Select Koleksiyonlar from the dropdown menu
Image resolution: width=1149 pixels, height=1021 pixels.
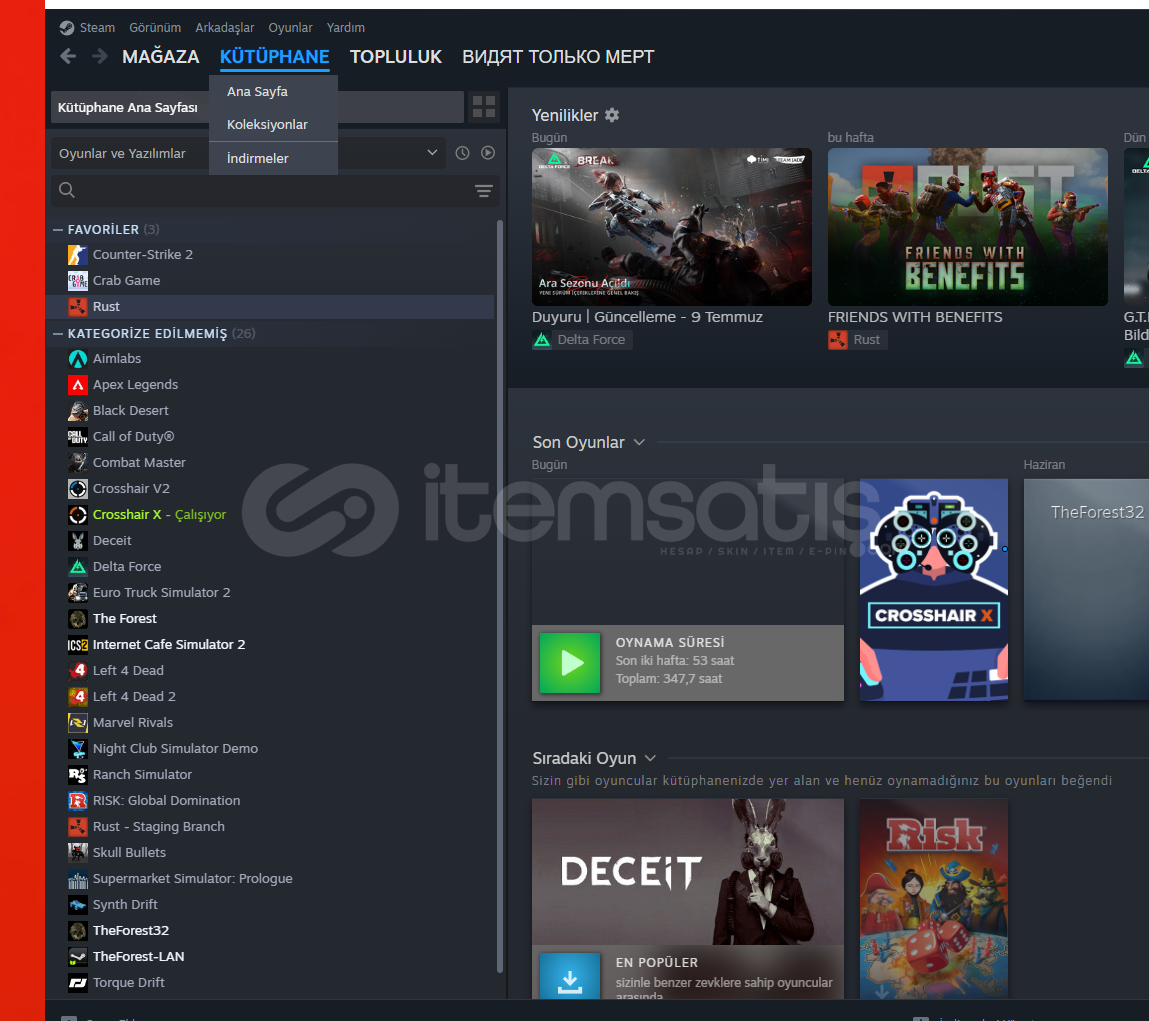tap(273, 125)
